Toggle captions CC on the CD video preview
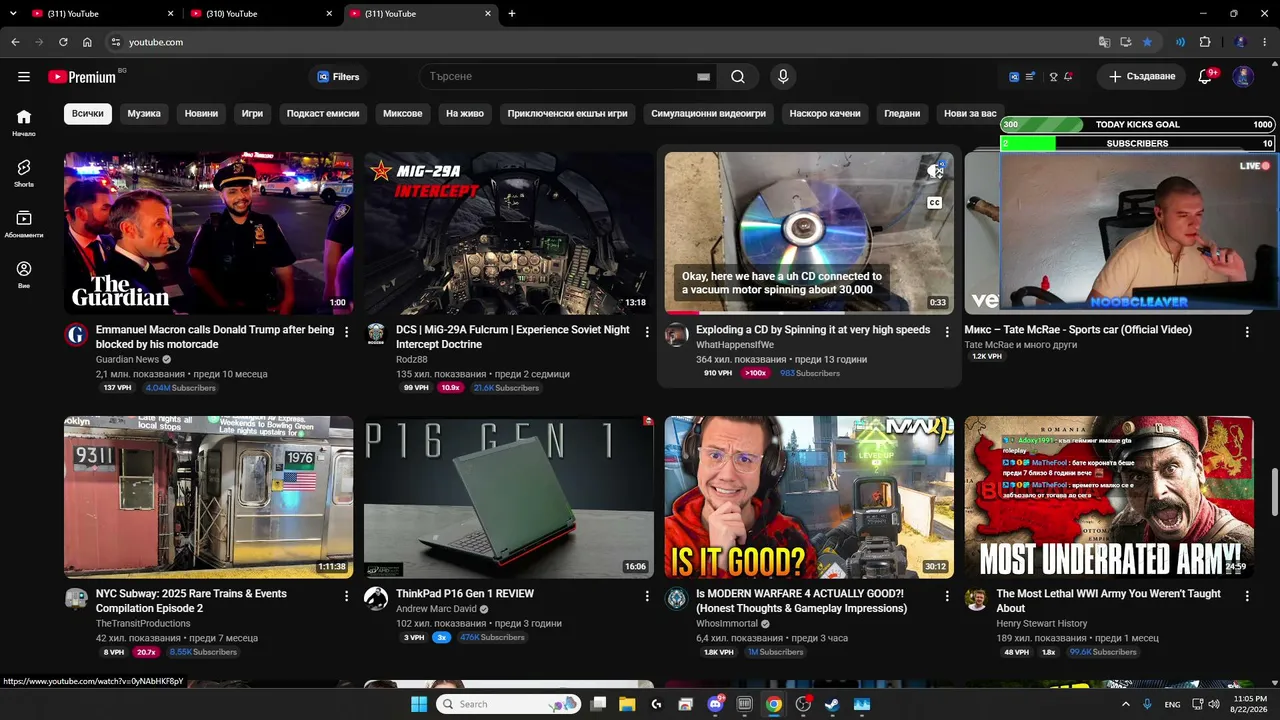Image resolution: width=1280 pixels, height=720 pixels. [934, 203]
